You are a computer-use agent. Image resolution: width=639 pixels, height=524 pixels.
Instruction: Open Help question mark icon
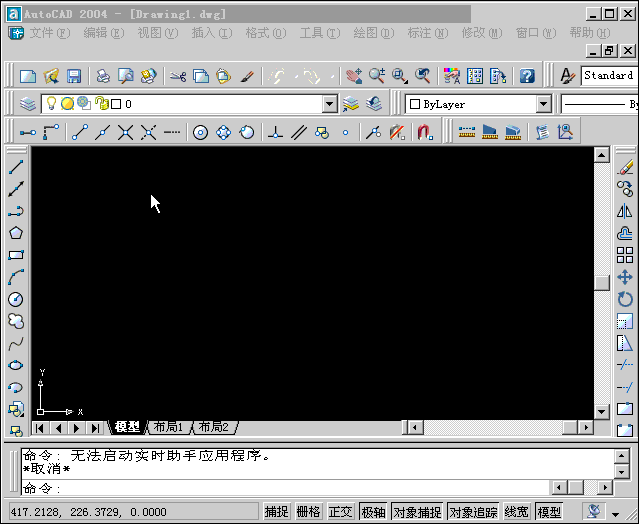pos(527,76)
